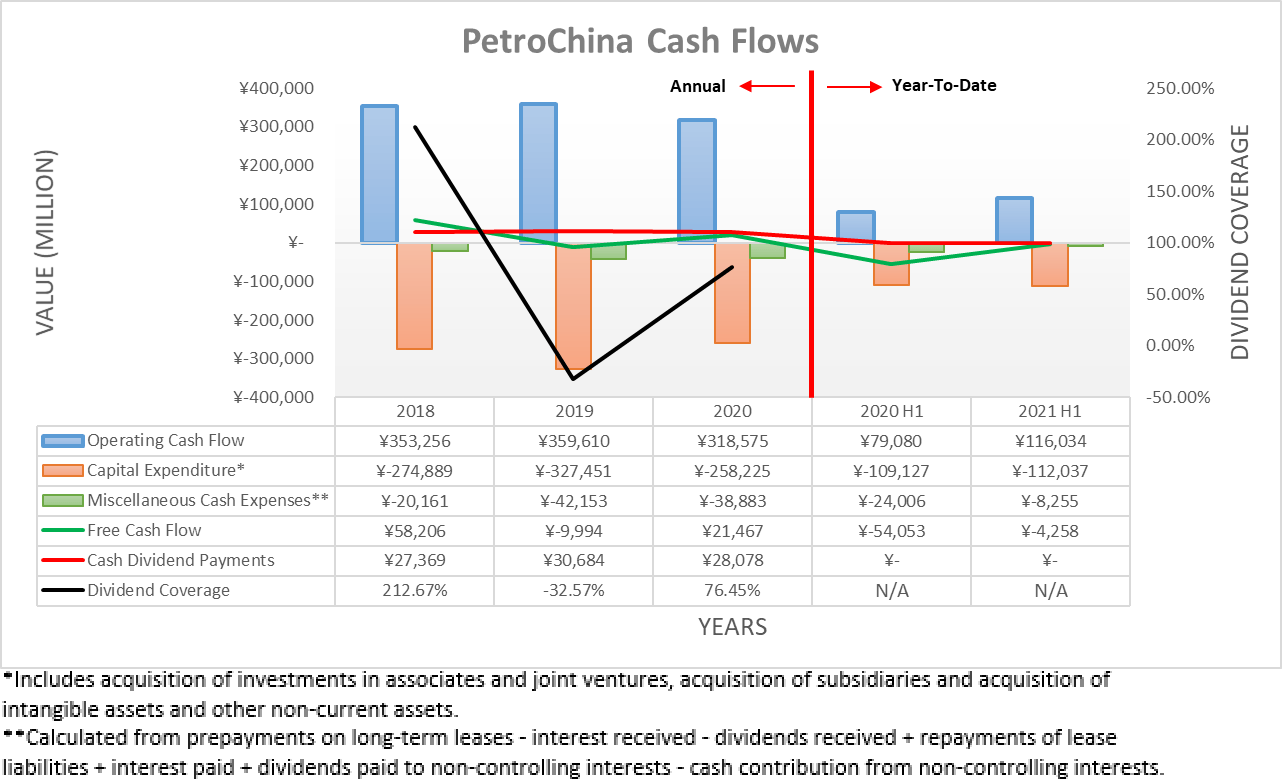Click the -50.00% right axis label

click(1176, 397)
